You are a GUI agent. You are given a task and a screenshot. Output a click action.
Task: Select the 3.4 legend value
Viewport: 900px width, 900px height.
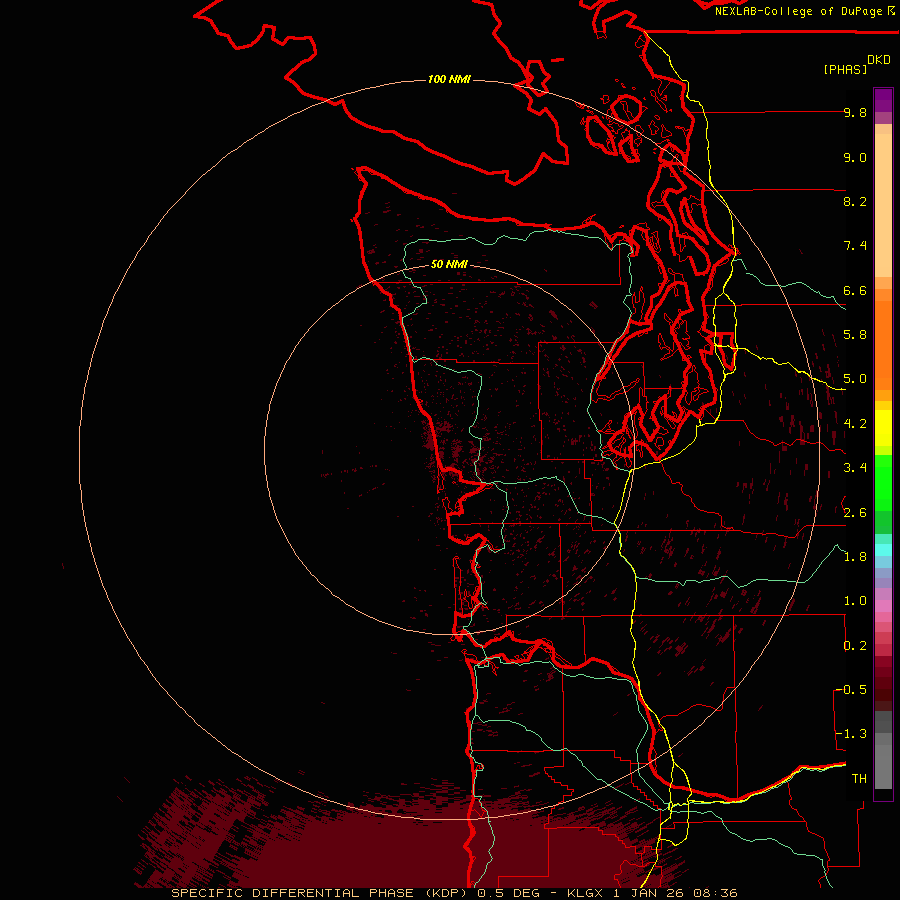pyautogui.click(x=855, y=468)
